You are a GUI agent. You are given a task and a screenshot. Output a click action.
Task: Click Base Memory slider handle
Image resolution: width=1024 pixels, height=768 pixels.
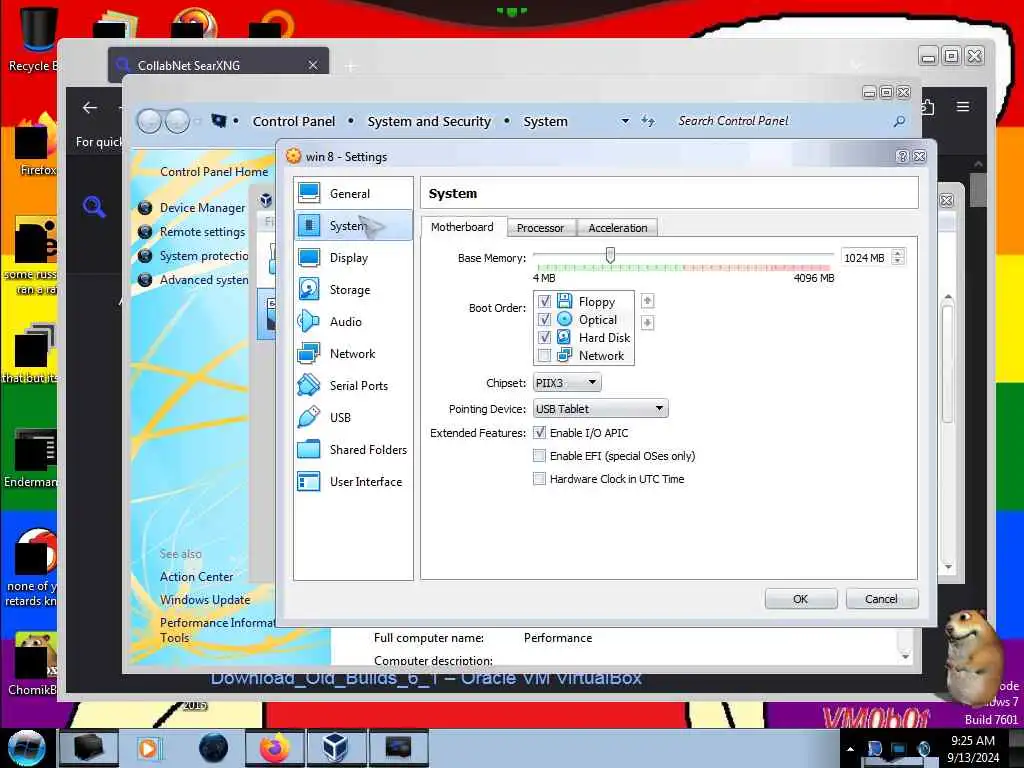coord(610,255)
